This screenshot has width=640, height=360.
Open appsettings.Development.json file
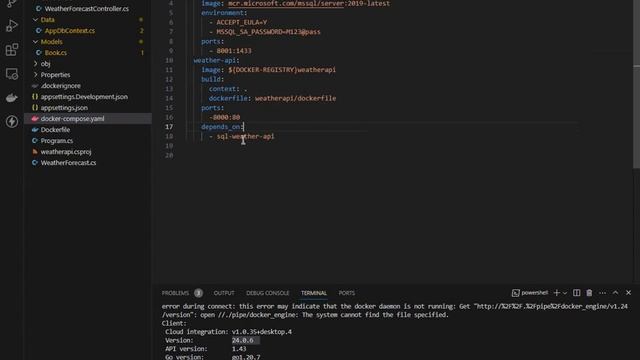(x=84, y=97)
